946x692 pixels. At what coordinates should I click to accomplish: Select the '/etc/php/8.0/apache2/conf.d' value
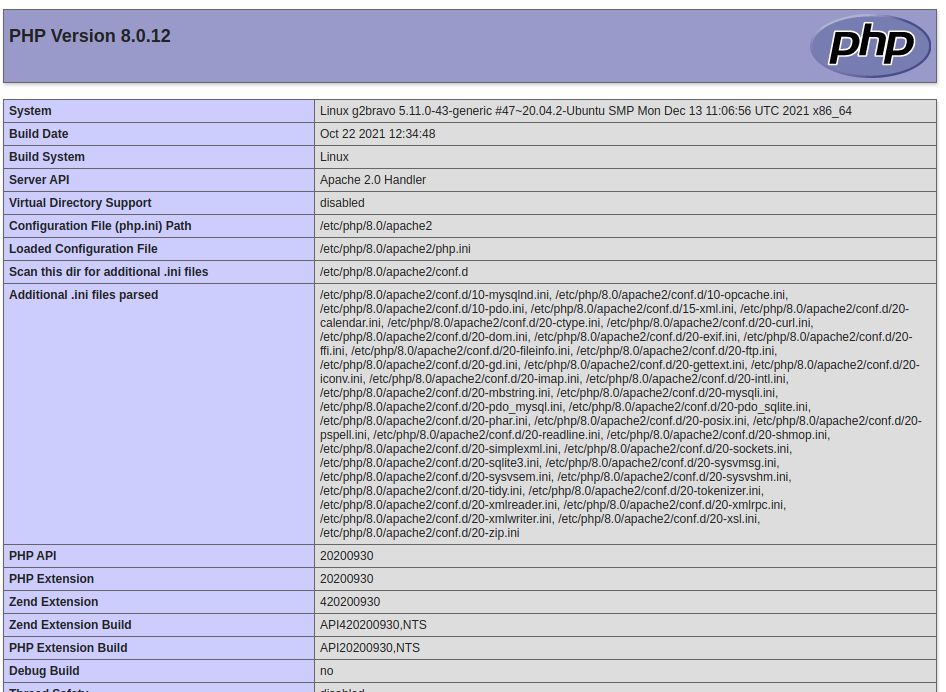click(x=394, y=271)
